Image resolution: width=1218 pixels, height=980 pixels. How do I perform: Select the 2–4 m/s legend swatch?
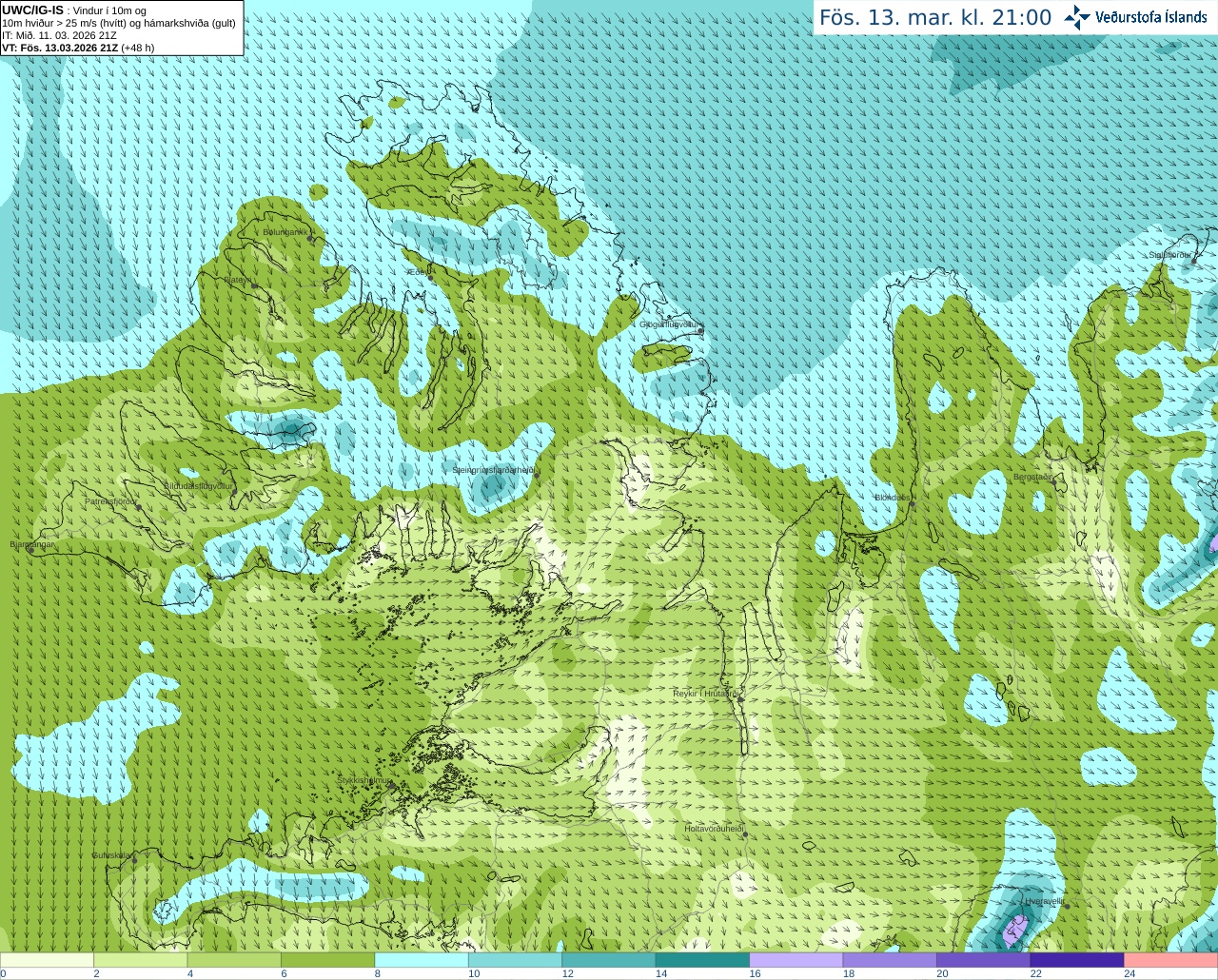pyautogui.click(x=140, y=960)
